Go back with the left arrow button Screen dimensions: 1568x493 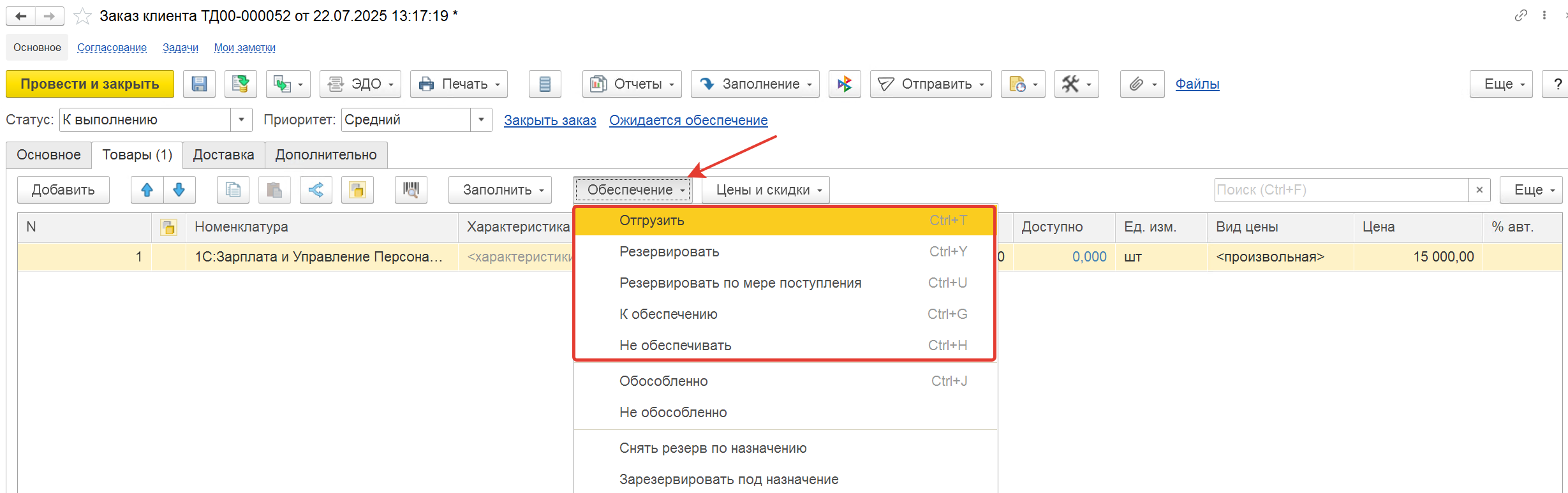tap(20, 16)
